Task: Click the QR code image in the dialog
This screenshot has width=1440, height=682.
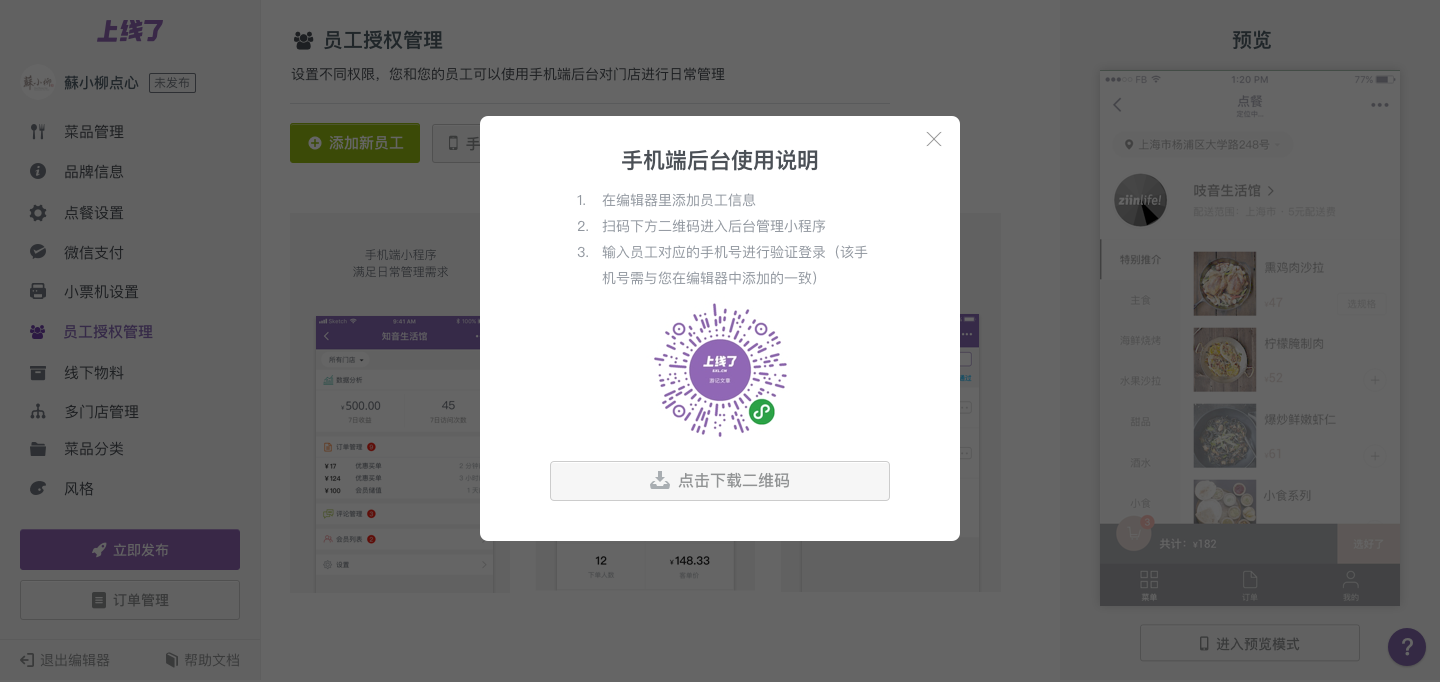Action: coord(720,370)
